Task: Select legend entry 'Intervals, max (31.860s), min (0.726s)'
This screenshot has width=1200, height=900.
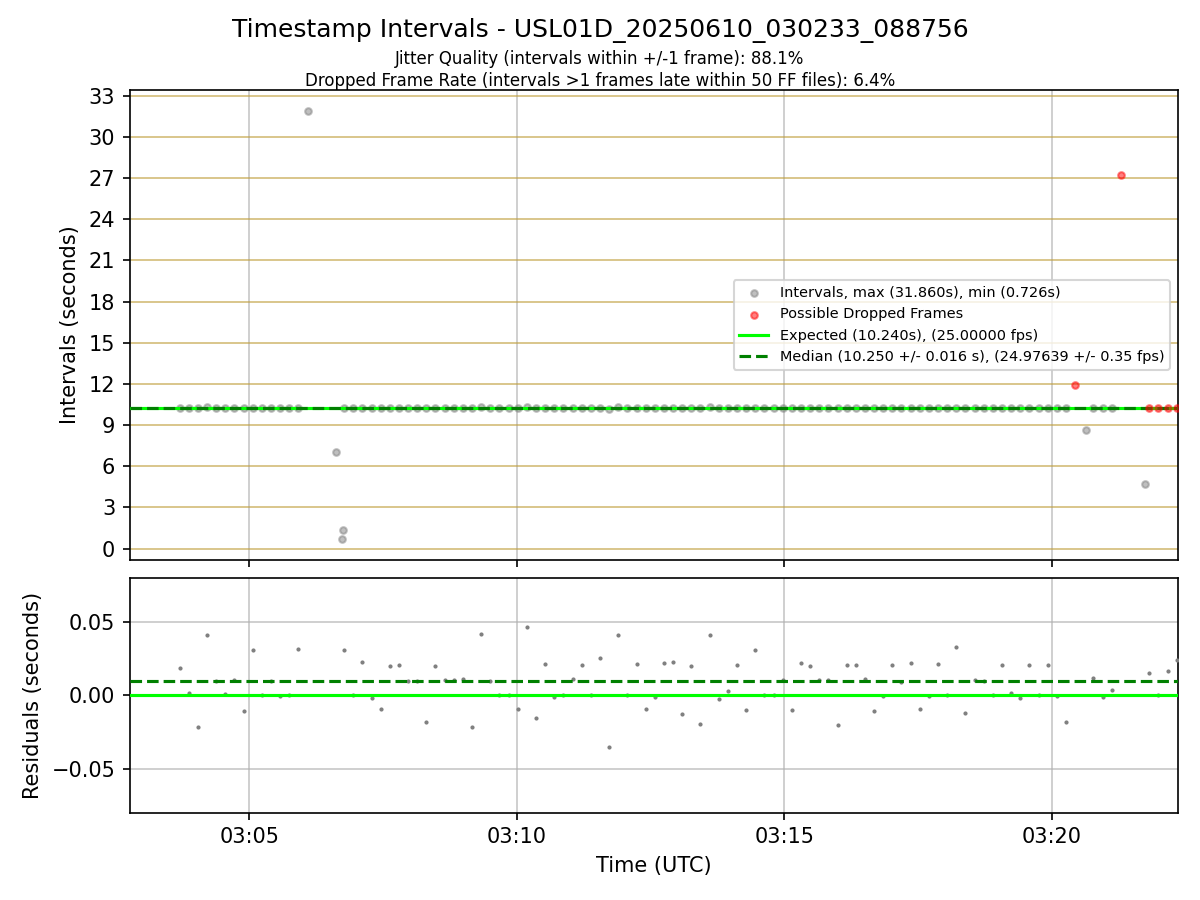Action: (920, 292)
